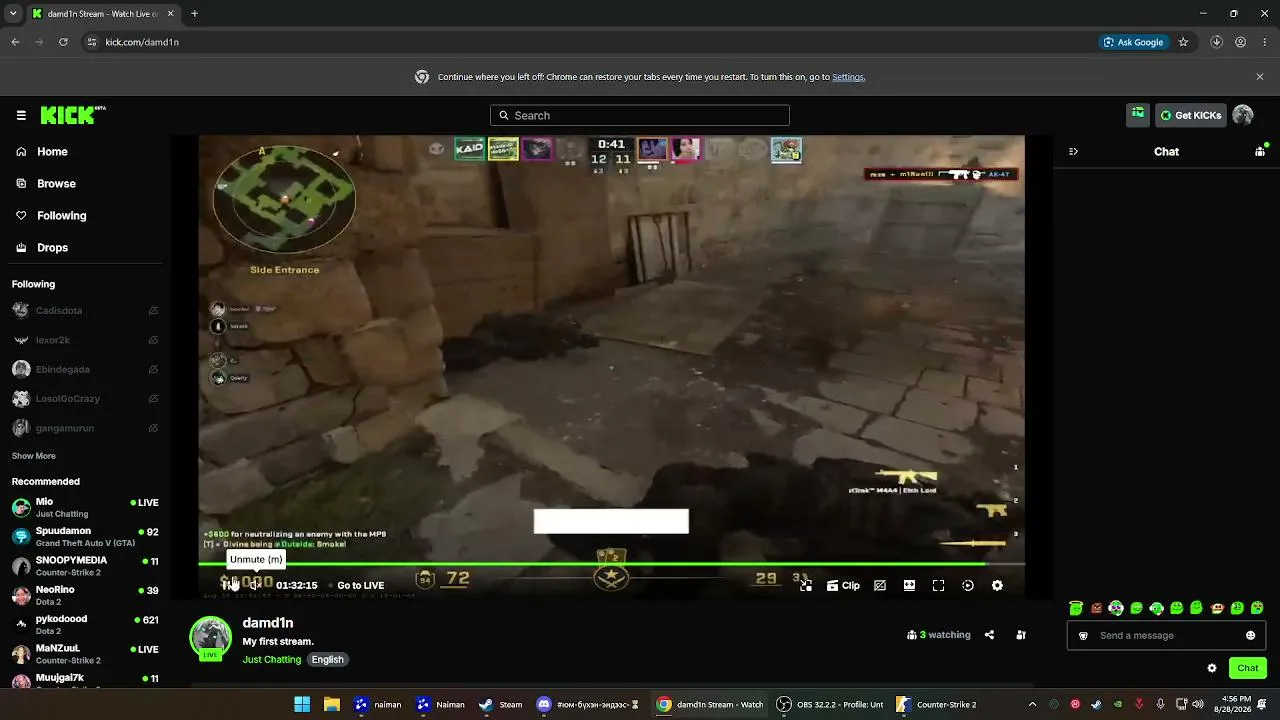Click the Send a message field
Screen dimensions: 1280x720
(1166, 636)
